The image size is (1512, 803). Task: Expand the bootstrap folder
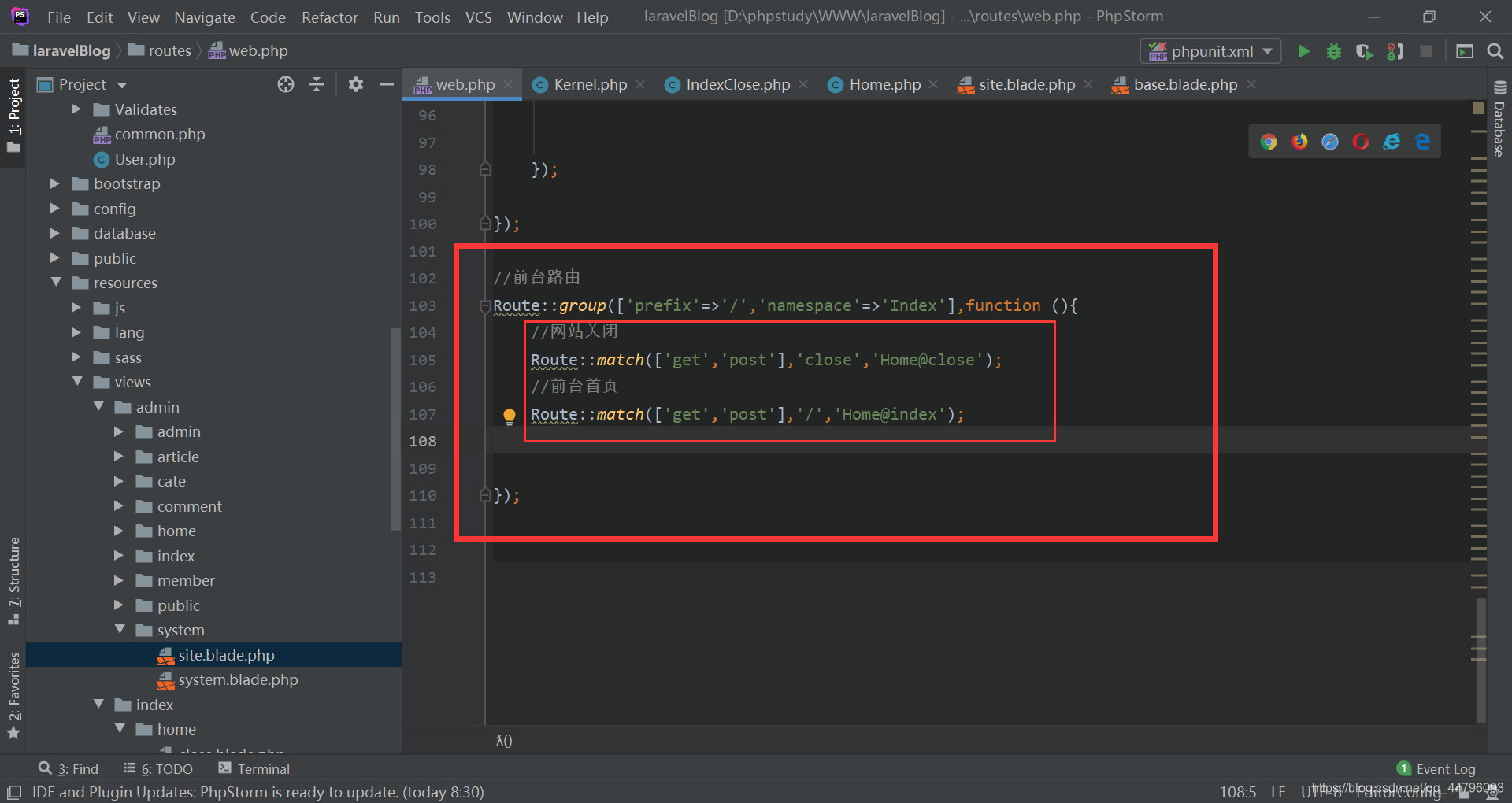(55, 183)
